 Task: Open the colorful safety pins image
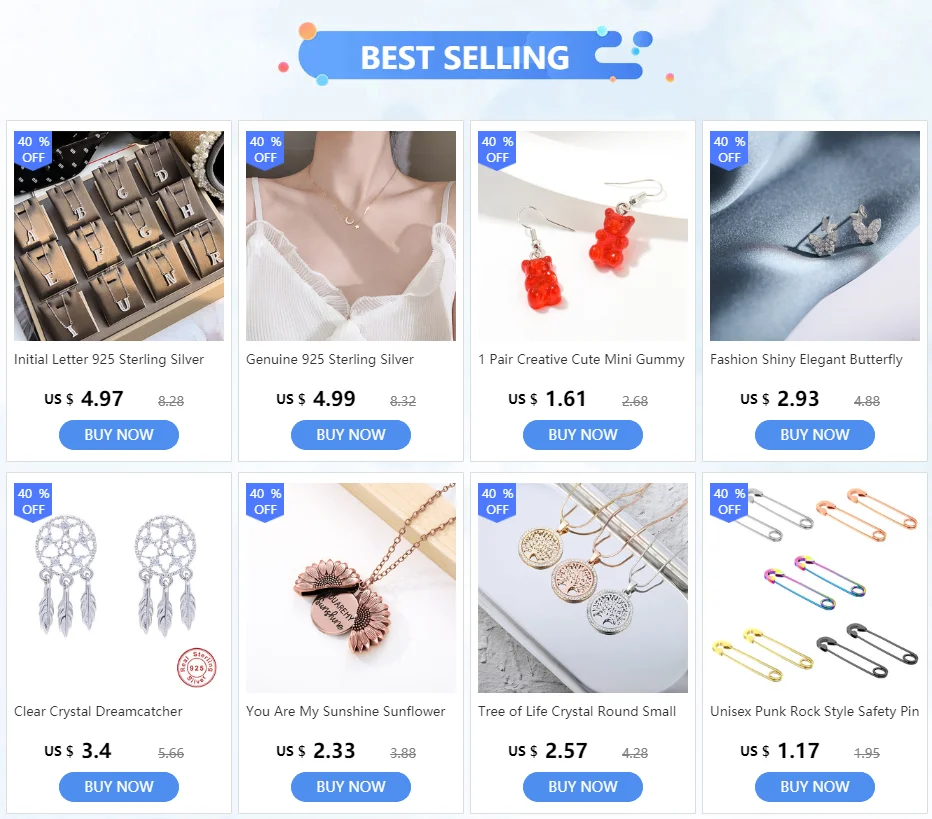pos(815,588)
